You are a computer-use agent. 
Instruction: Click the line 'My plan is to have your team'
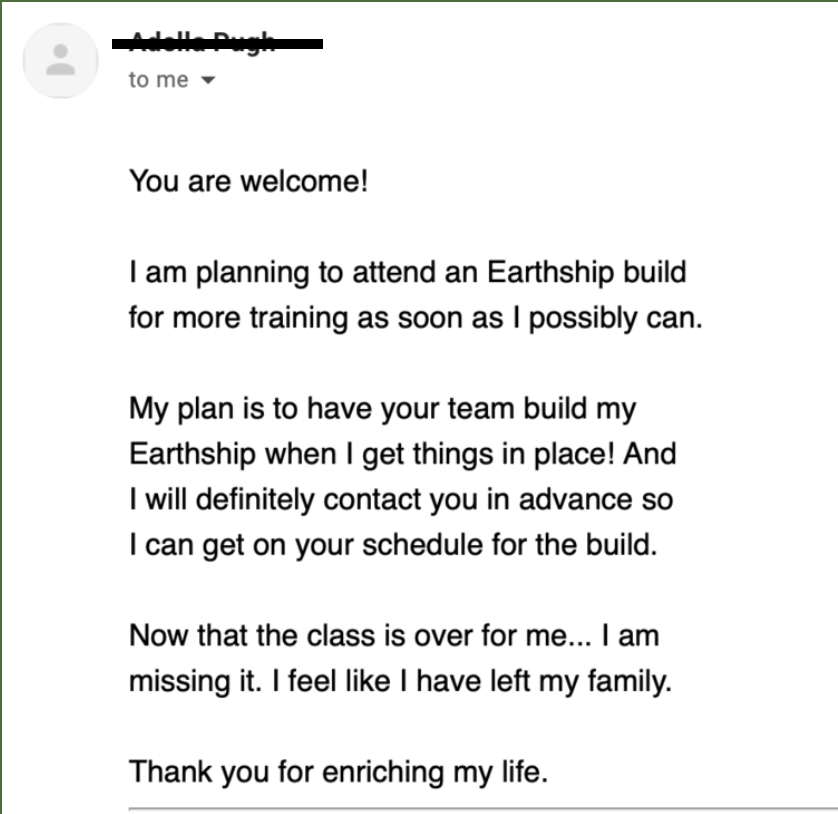click(x=383, y=409)
